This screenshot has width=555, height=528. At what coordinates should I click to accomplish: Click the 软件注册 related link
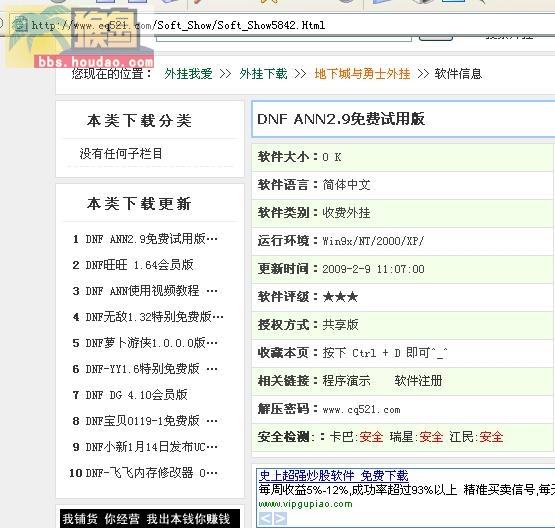click(x=418, y=381)
